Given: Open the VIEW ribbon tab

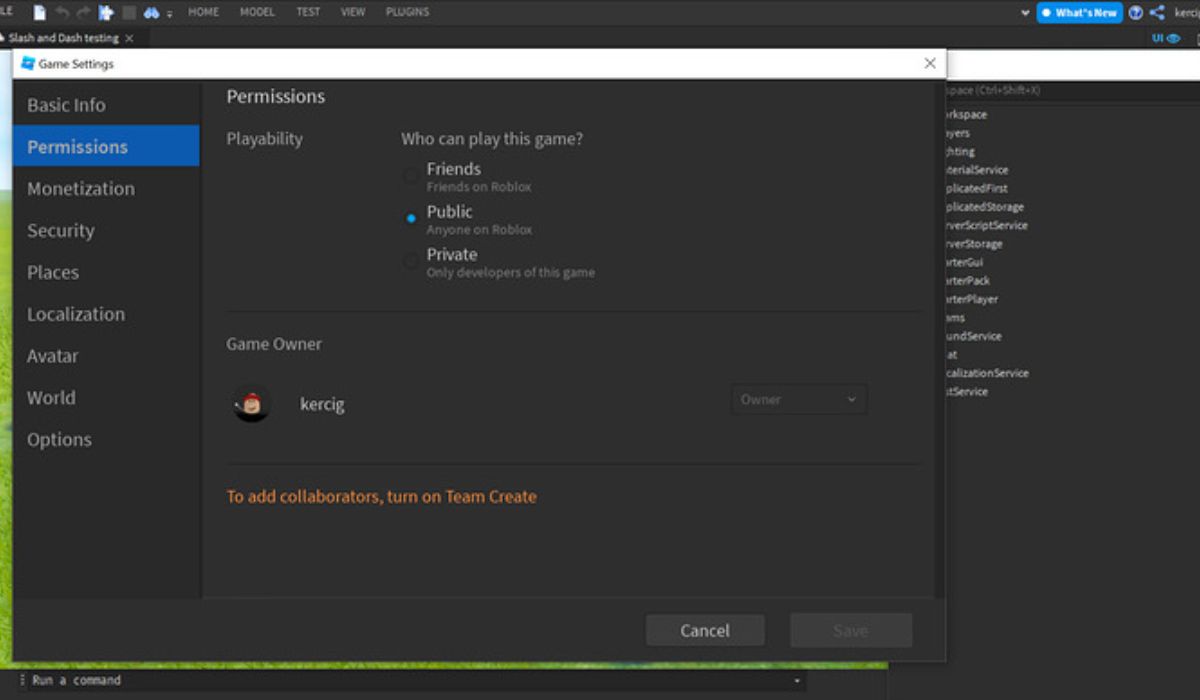Looking at the screenshot, I should click(353, 12).
